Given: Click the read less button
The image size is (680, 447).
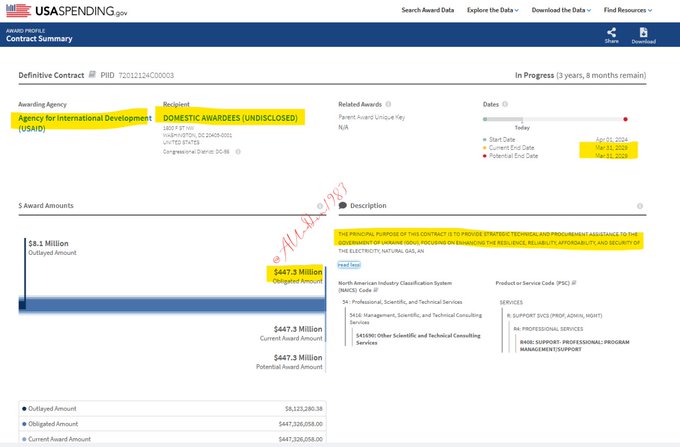Looking at the screenshot, I should pos(349,265).
